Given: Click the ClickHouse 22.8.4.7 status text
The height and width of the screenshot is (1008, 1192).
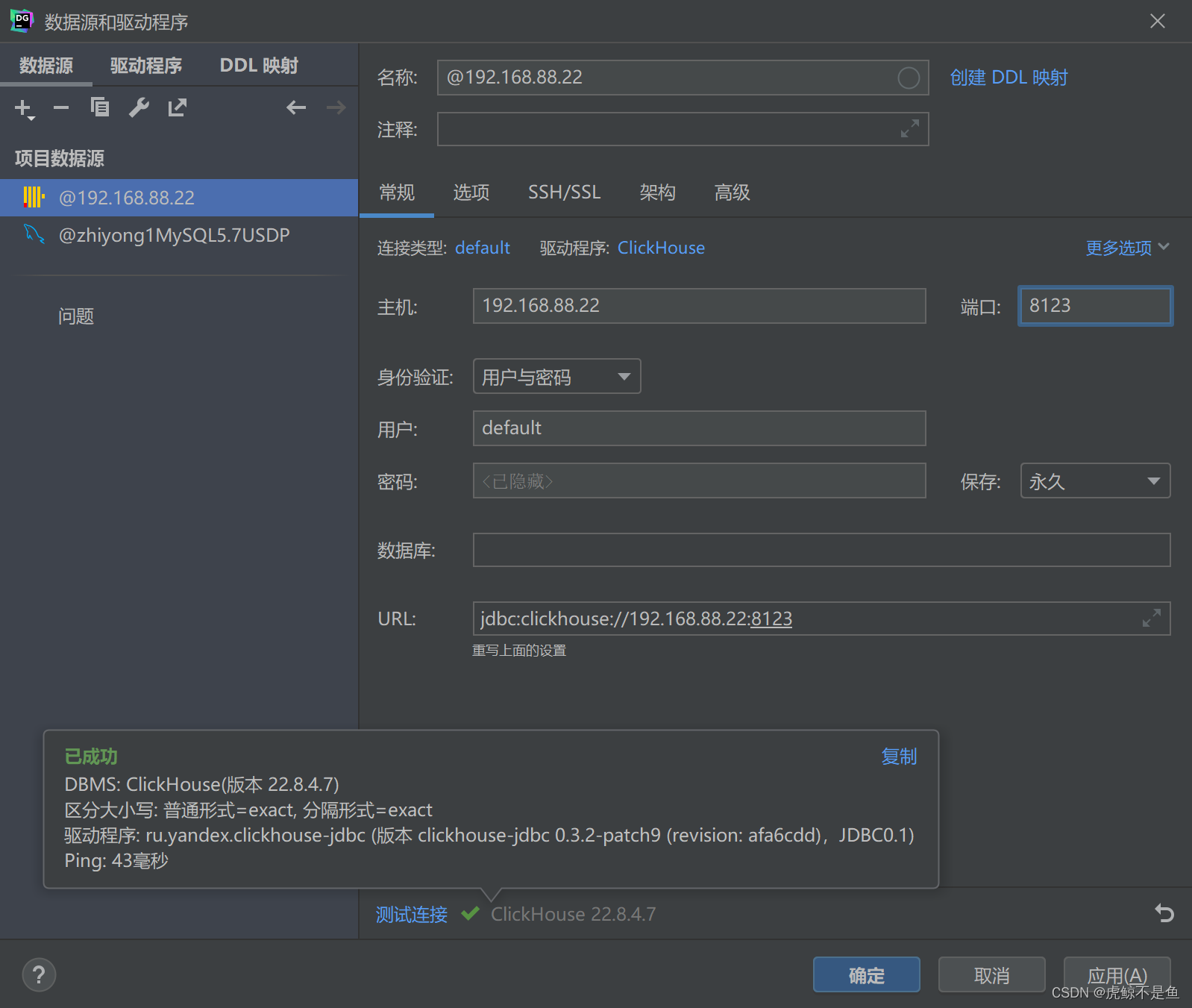Looking at the screenshot, I should (573, 914).
